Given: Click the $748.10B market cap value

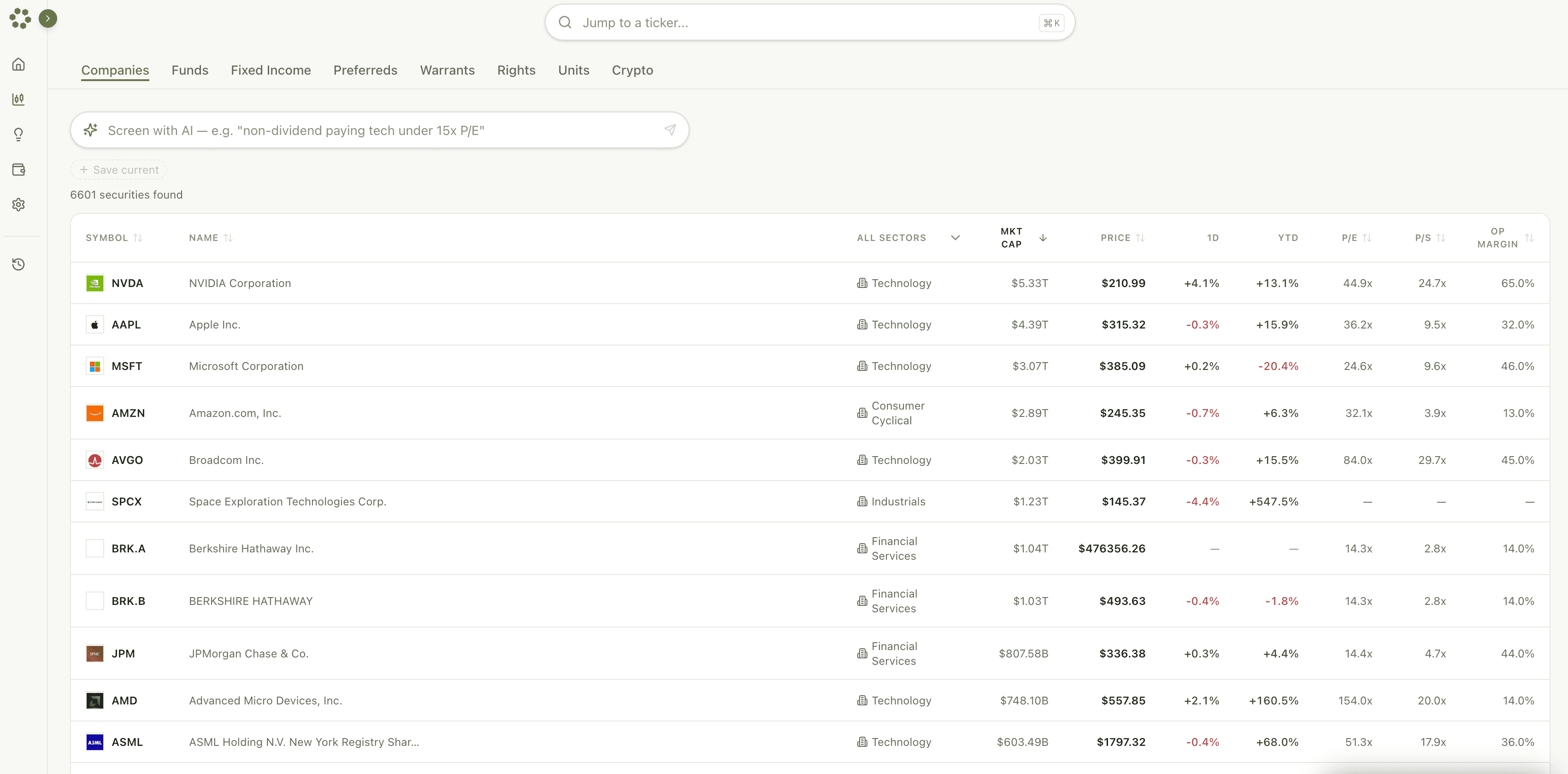Looking at the screenshot, I should pyautogui.click(x=1024, y=700).
